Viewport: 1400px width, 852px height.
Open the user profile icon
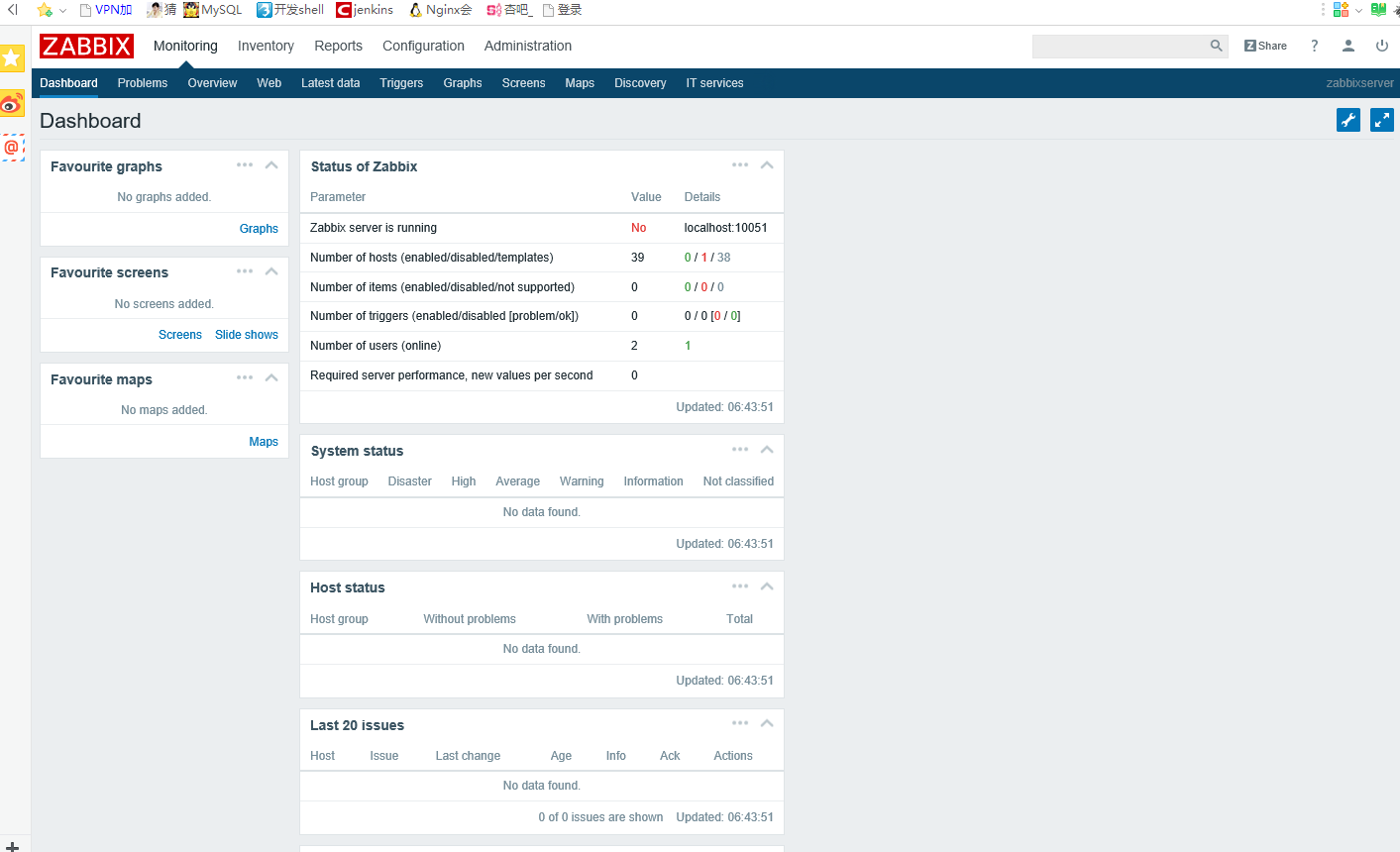click(x=1348, y=46)
